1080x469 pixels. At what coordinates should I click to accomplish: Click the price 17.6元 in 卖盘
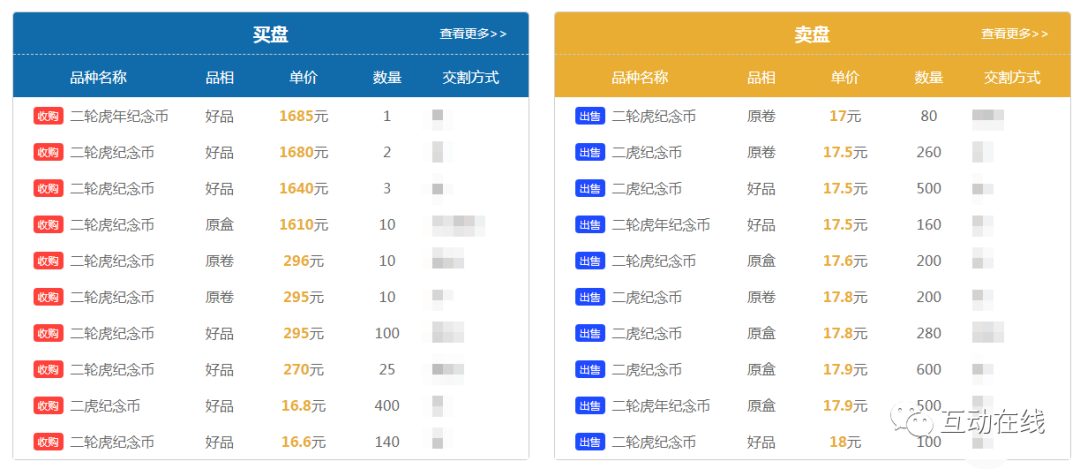[844, 261]
